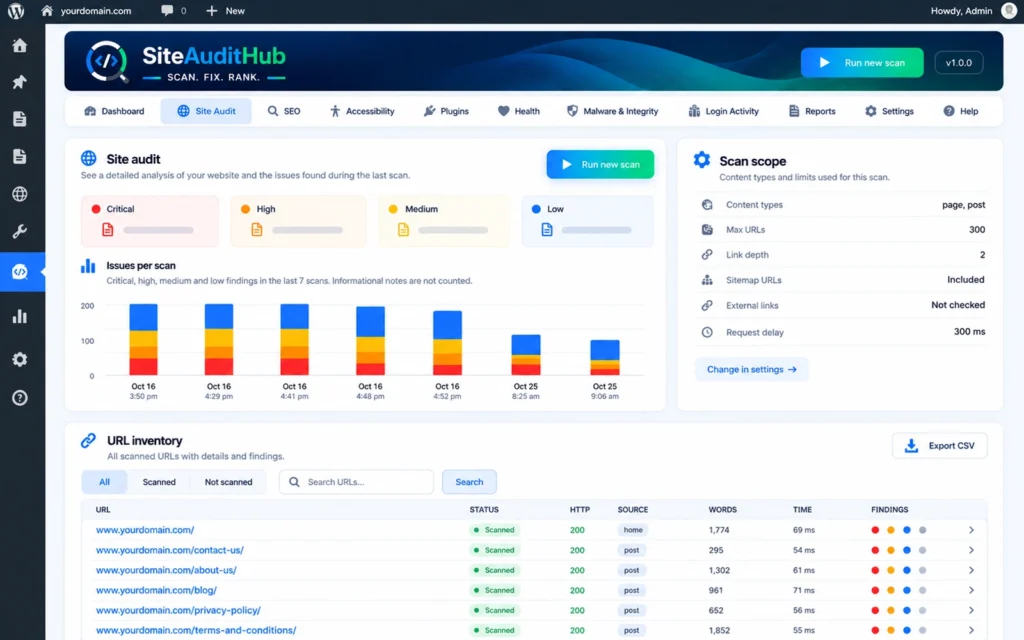Open Howdy, Admin account menu
Screen dimensions: 1024x640
973,10
